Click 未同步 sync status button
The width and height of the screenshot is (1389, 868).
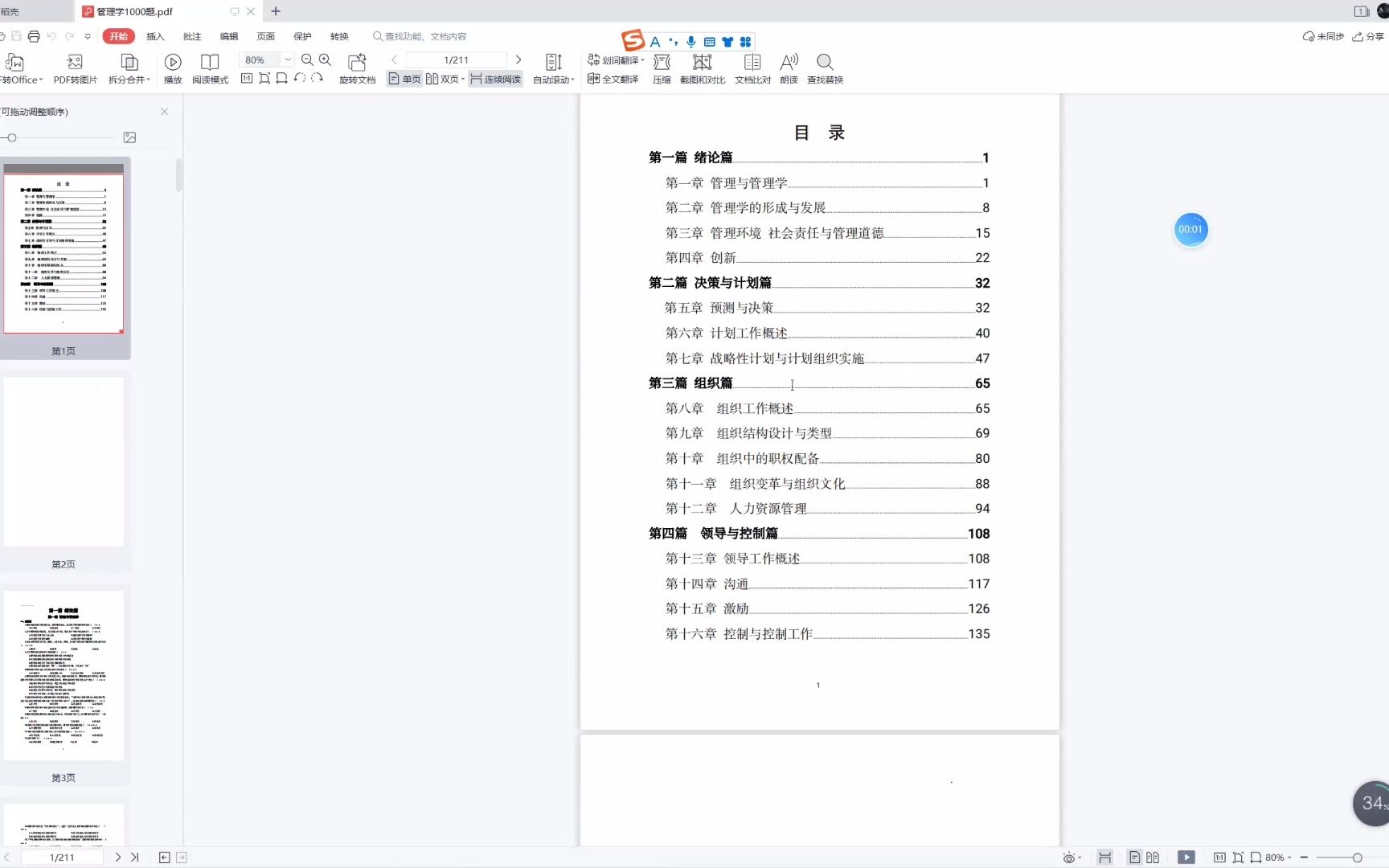tap(1323, 36)
